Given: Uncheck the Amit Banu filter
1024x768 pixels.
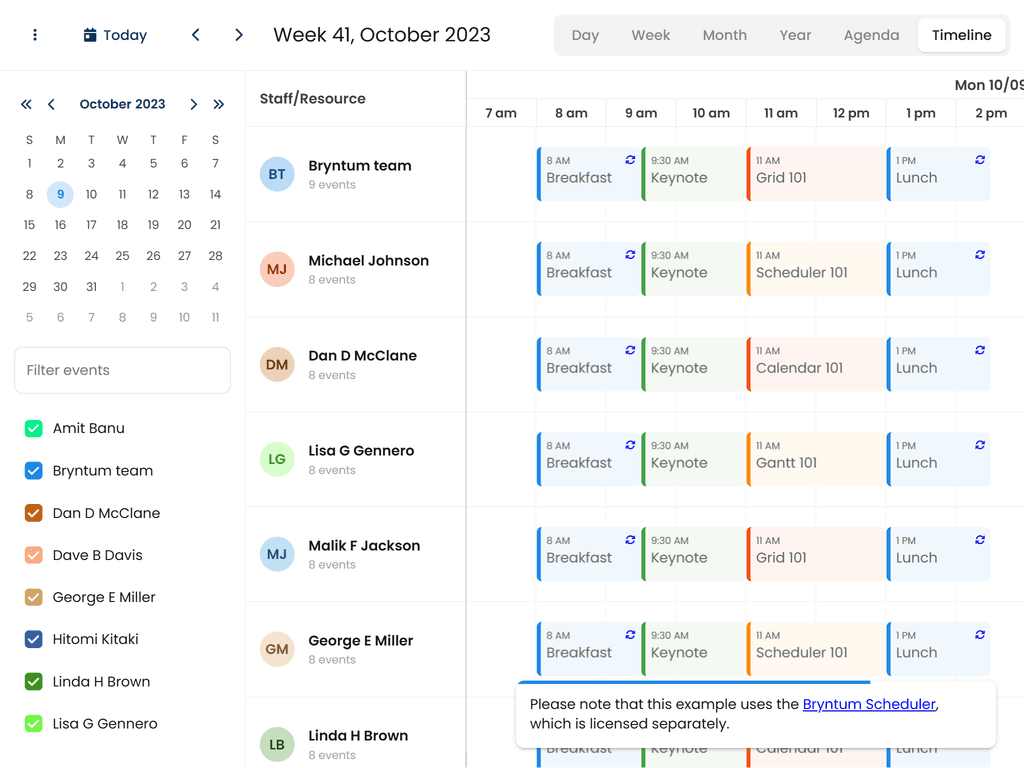Looking at the screenshot, I should tap(33, 428).
